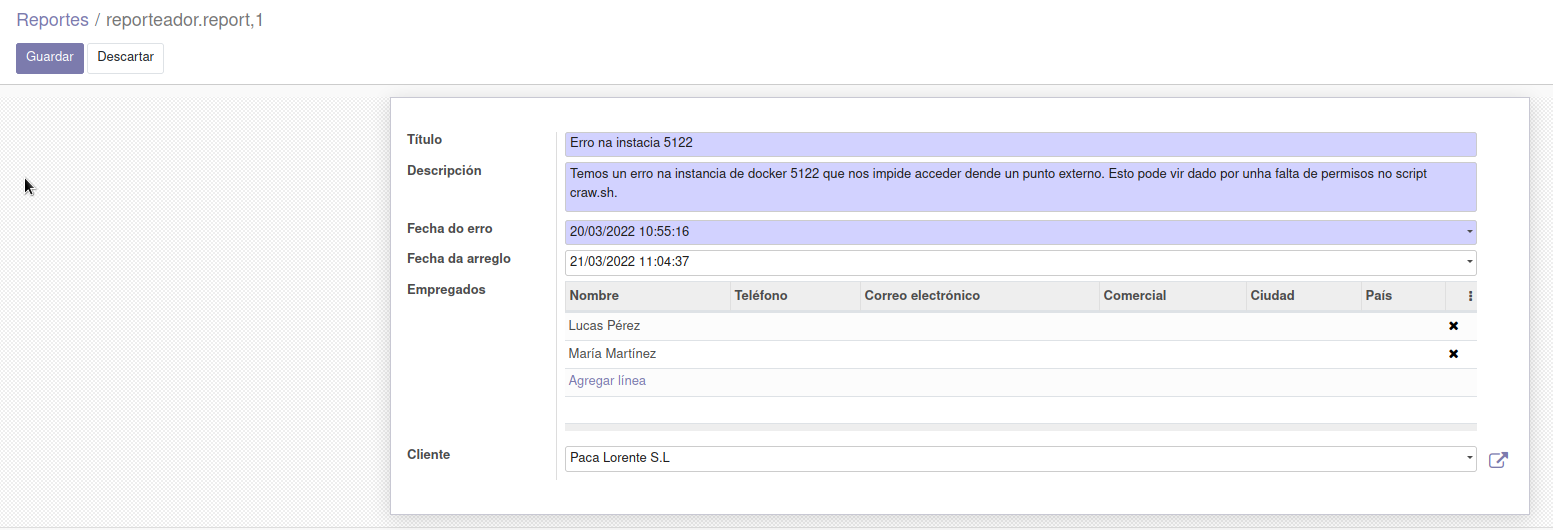
Task: Select the Lucas Pérez name cell
Action: [648, 326]
